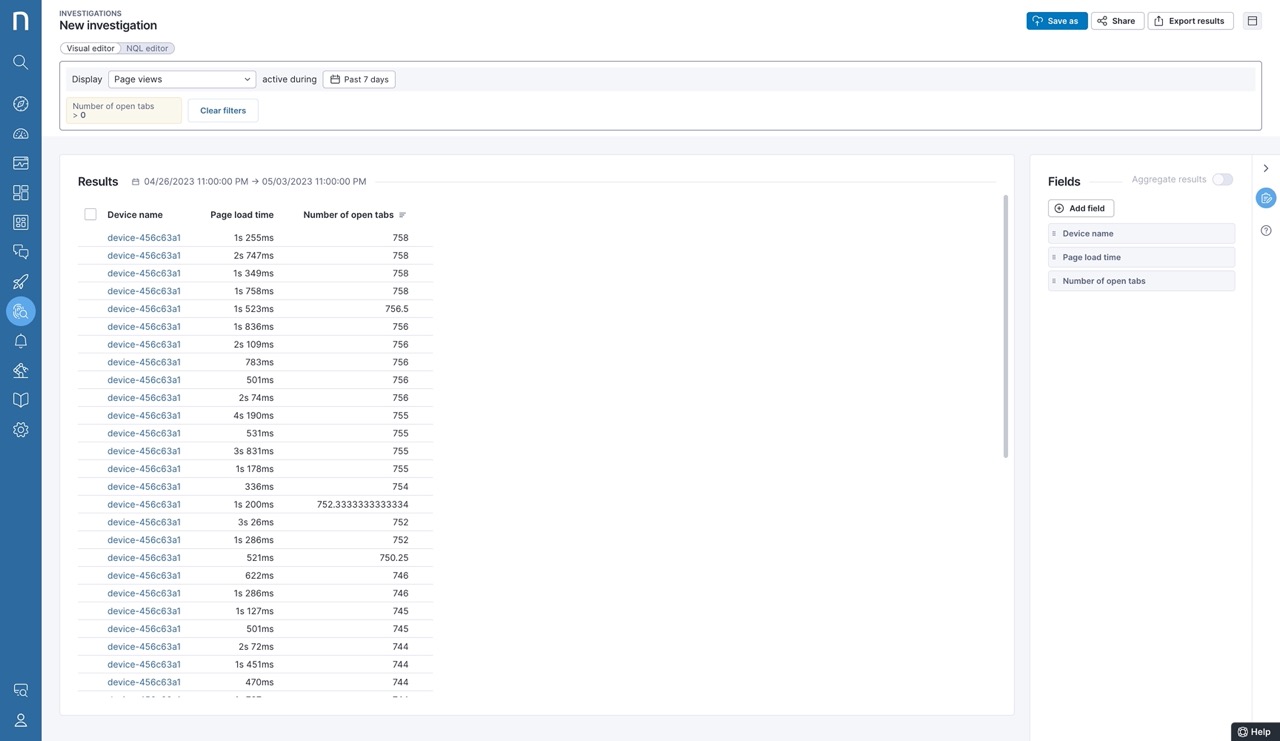Switch to the Visual editor tab
The image size is (1280, 741).
click(x=90, y=48)
